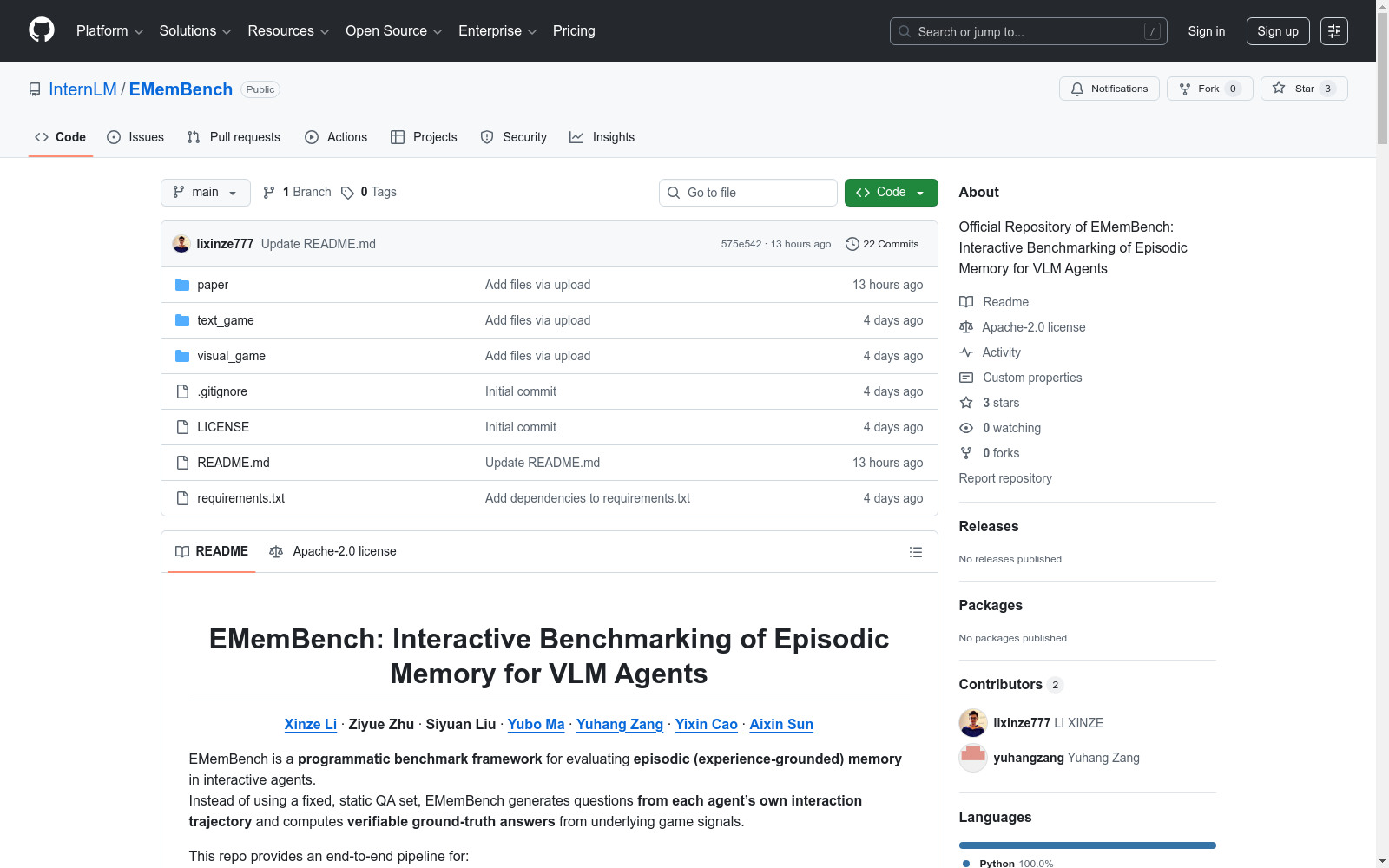1389x868 pixels.
Task: Click the repository book icon beside InternLM
Action: pos(35,89)
